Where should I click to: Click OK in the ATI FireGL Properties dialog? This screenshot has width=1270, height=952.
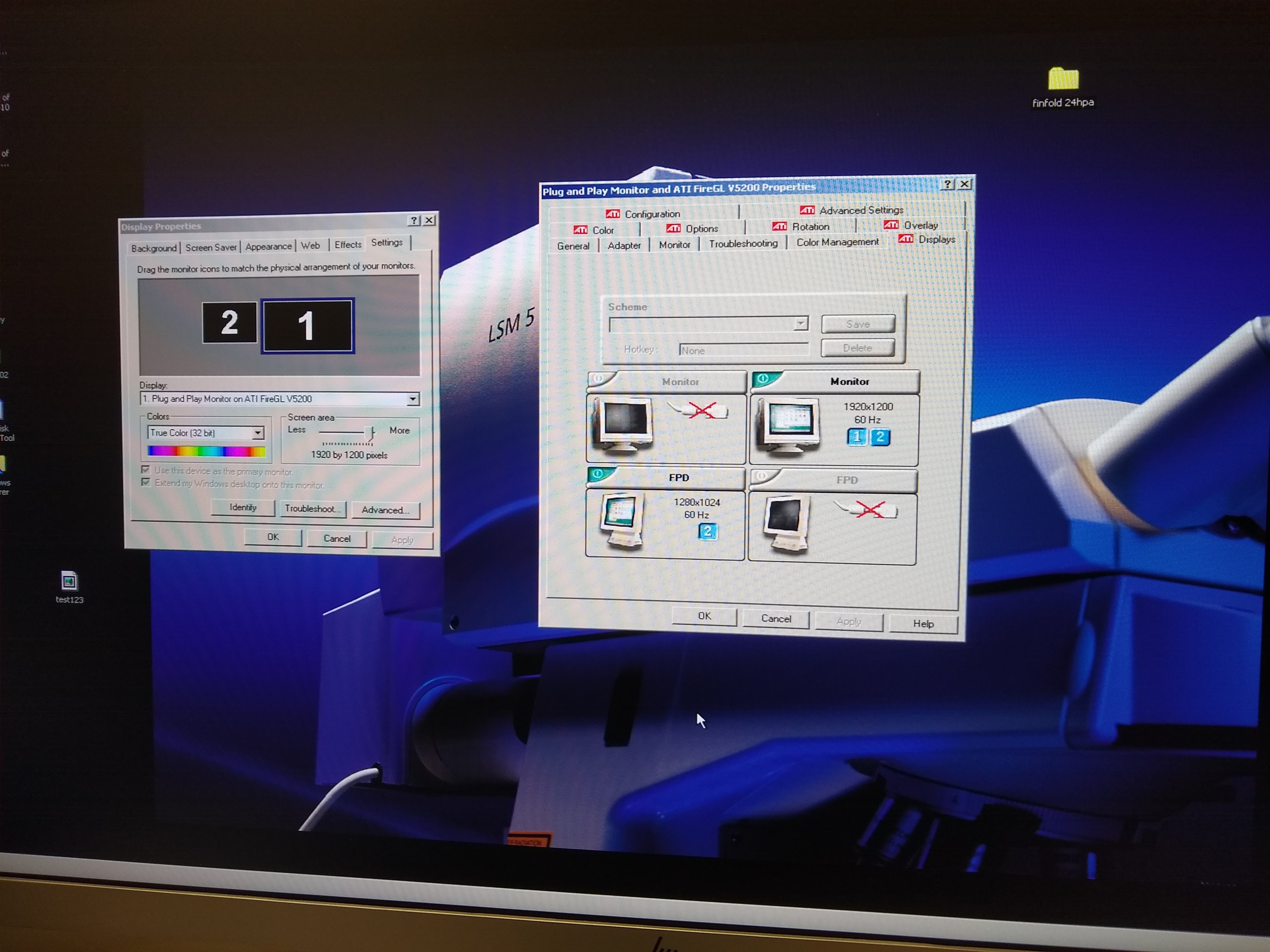[704, 616]
